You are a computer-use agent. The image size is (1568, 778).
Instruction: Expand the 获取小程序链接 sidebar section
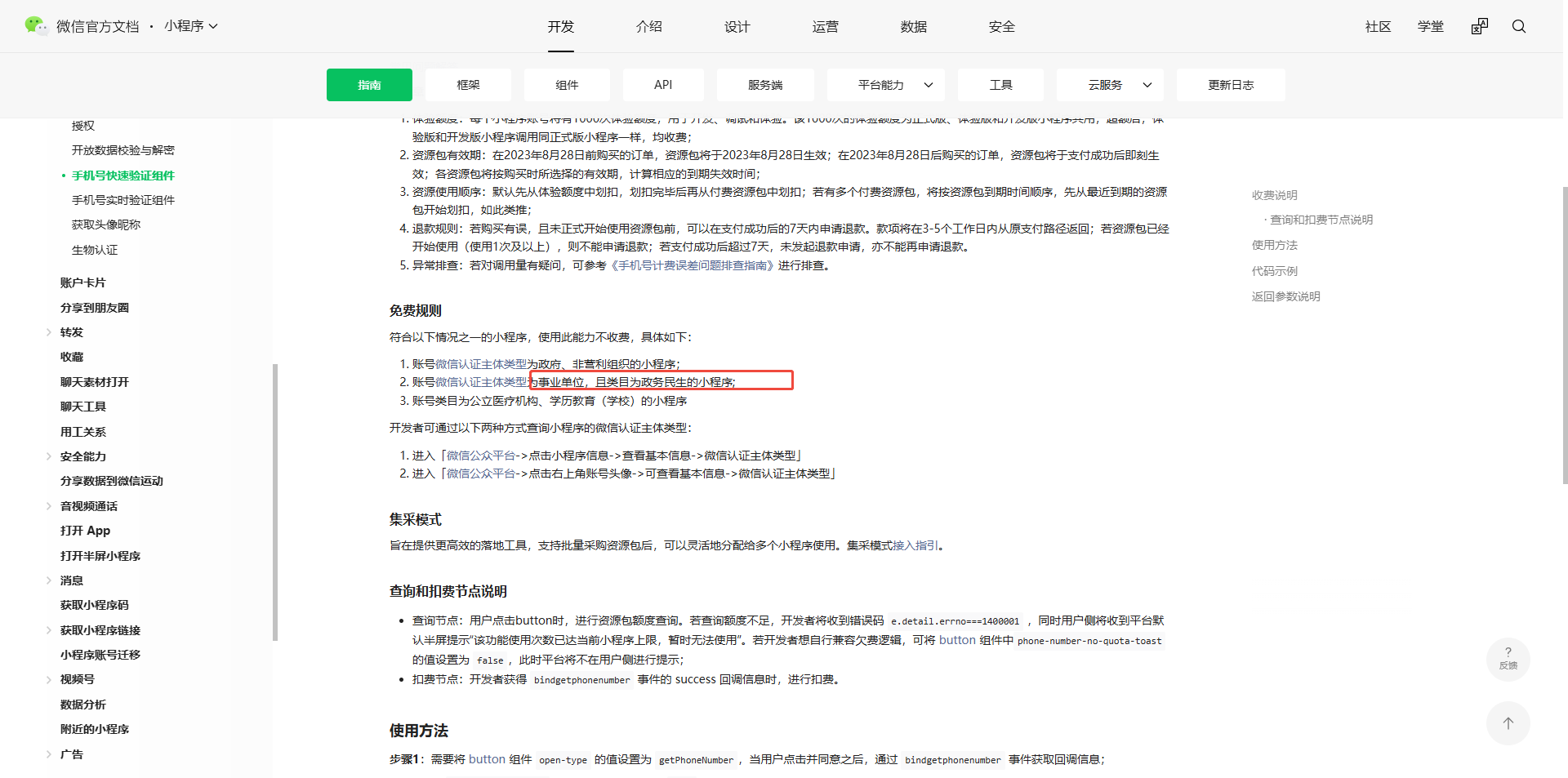(x=49, y=630)
